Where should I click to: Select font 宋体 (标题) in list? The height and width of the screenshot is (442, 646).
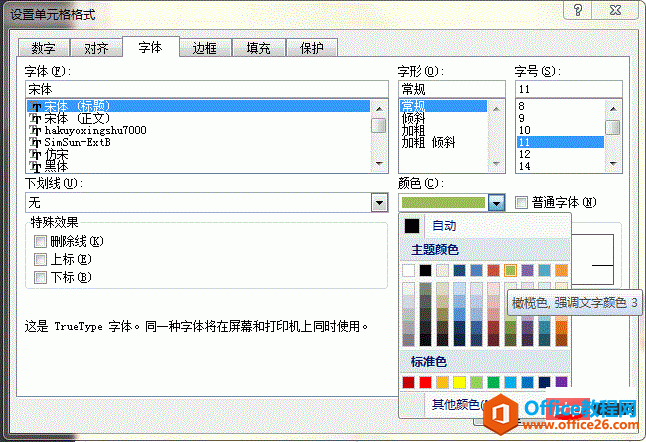[199, 106]
